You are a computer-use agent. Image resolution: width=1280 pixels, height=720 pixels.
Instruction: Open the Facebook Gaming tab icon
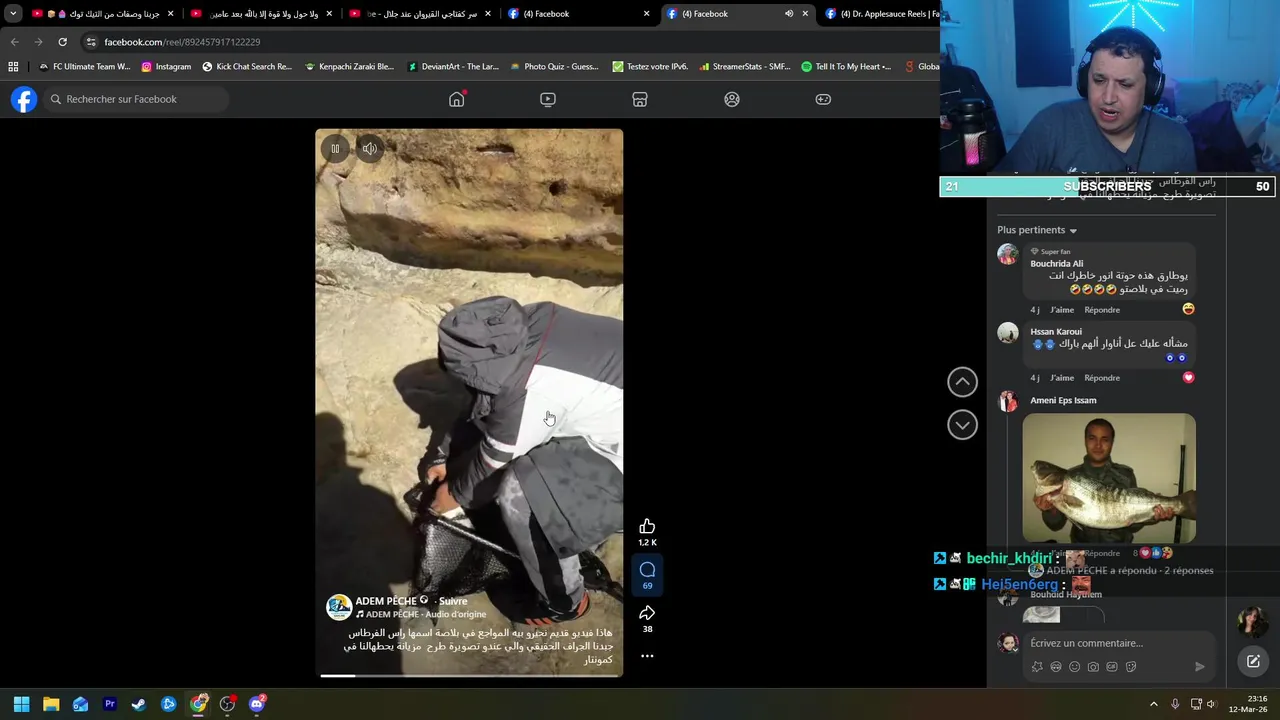point(823,99)
